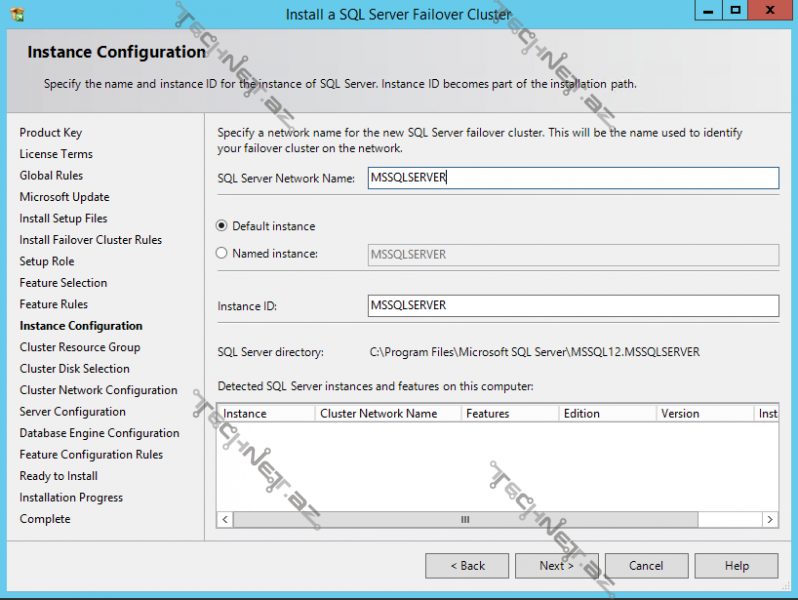Select the Default instance radio button
This screenshot has width=798, height=600.
222,226
